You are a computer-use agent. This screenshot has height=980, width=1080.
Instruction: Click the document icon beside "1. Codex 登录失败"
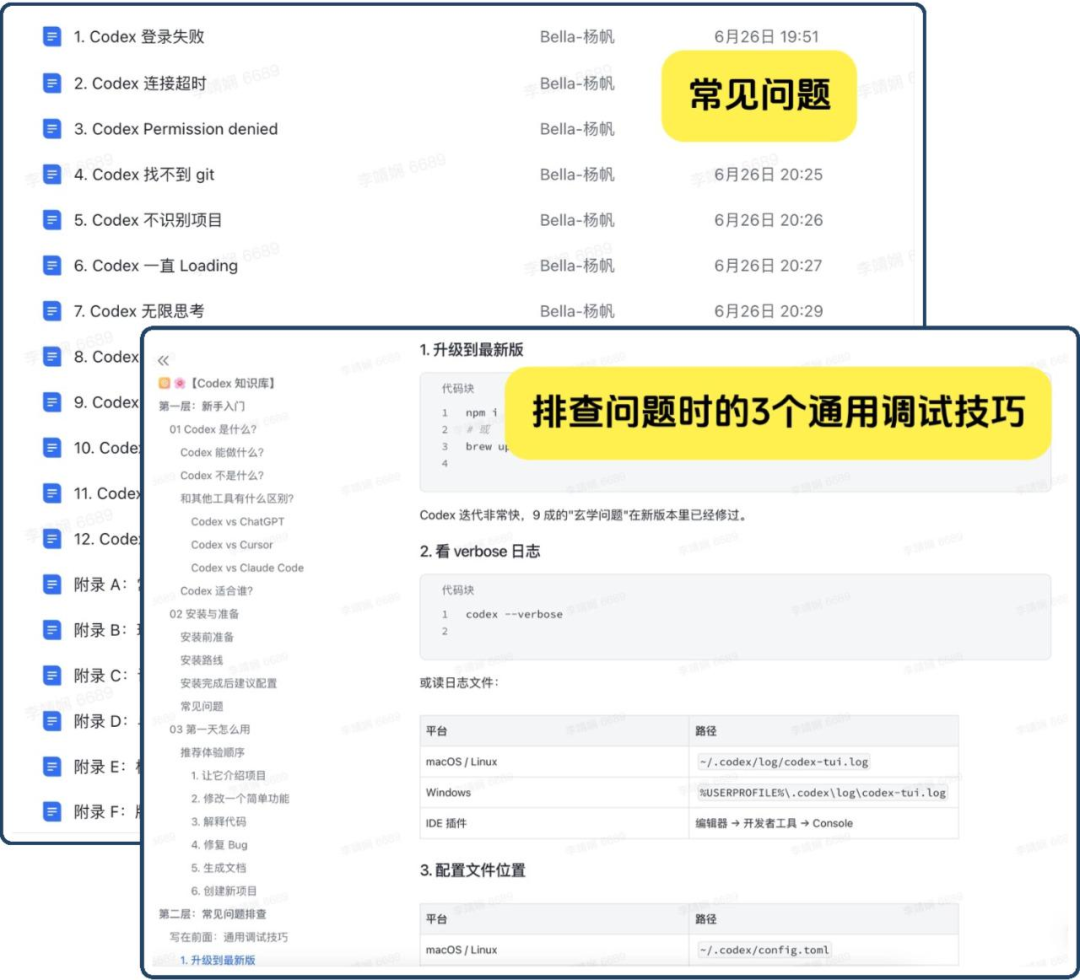(x=52, y=37)
